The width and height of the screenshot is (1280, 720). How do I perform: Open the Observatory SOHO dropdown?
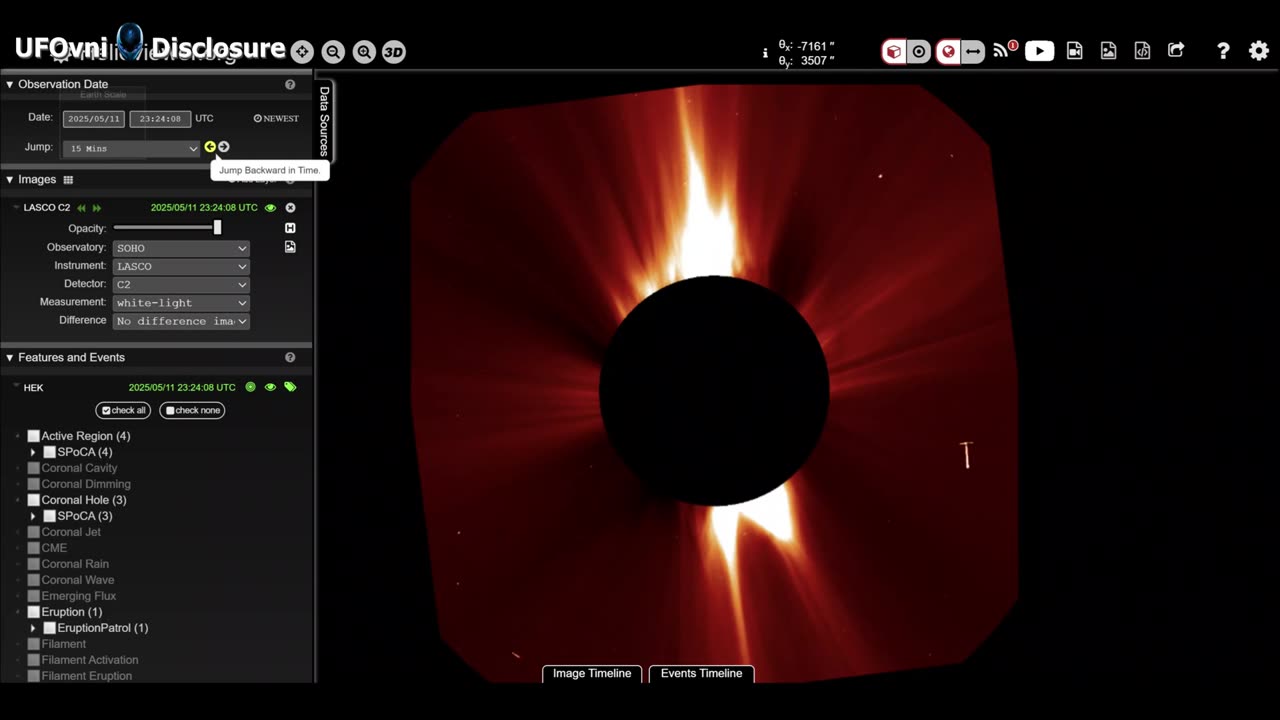(180, 248)
